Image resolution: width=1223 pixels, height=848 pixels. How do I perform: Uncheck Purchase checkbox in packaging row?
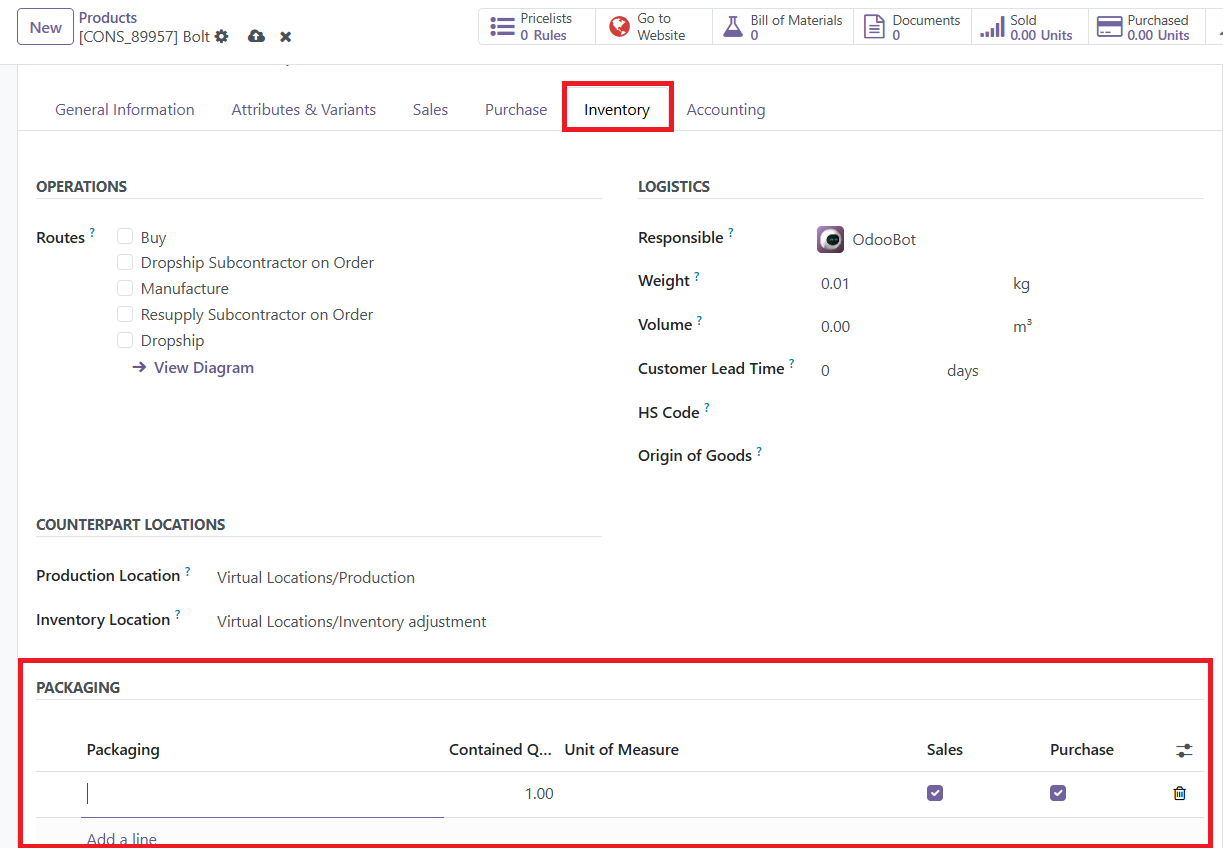click(1058, 793)
